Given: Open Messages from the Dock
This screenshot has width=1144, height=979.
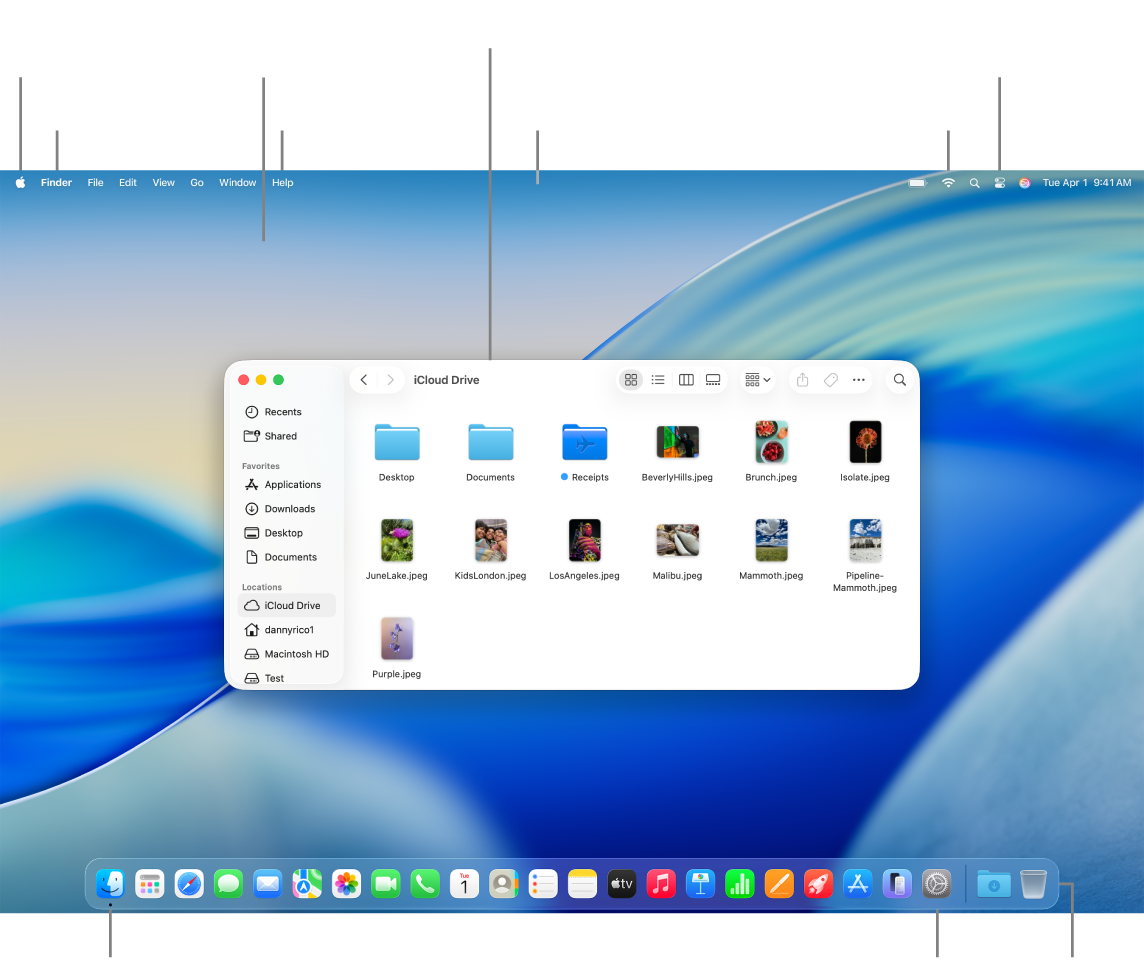Looking at the screenshot, I should [228, 884].
